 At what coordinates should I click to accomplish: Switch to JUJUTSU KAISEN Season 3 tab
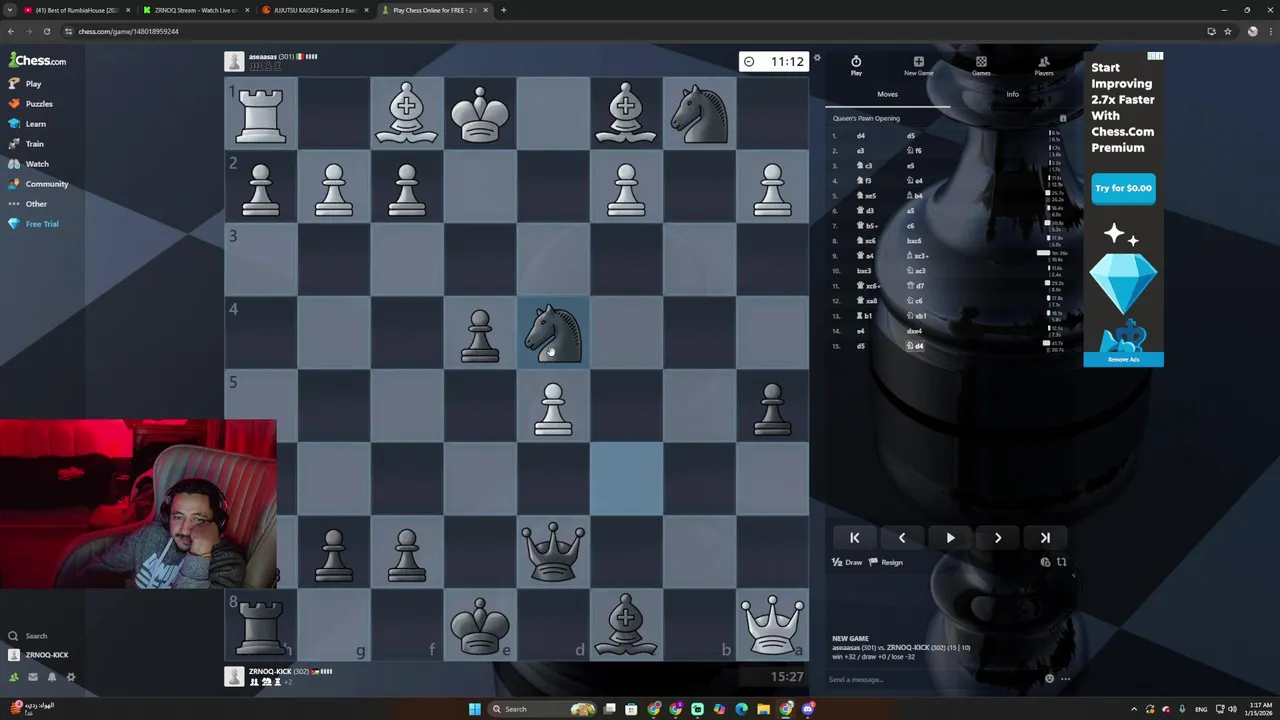point(315,10)
